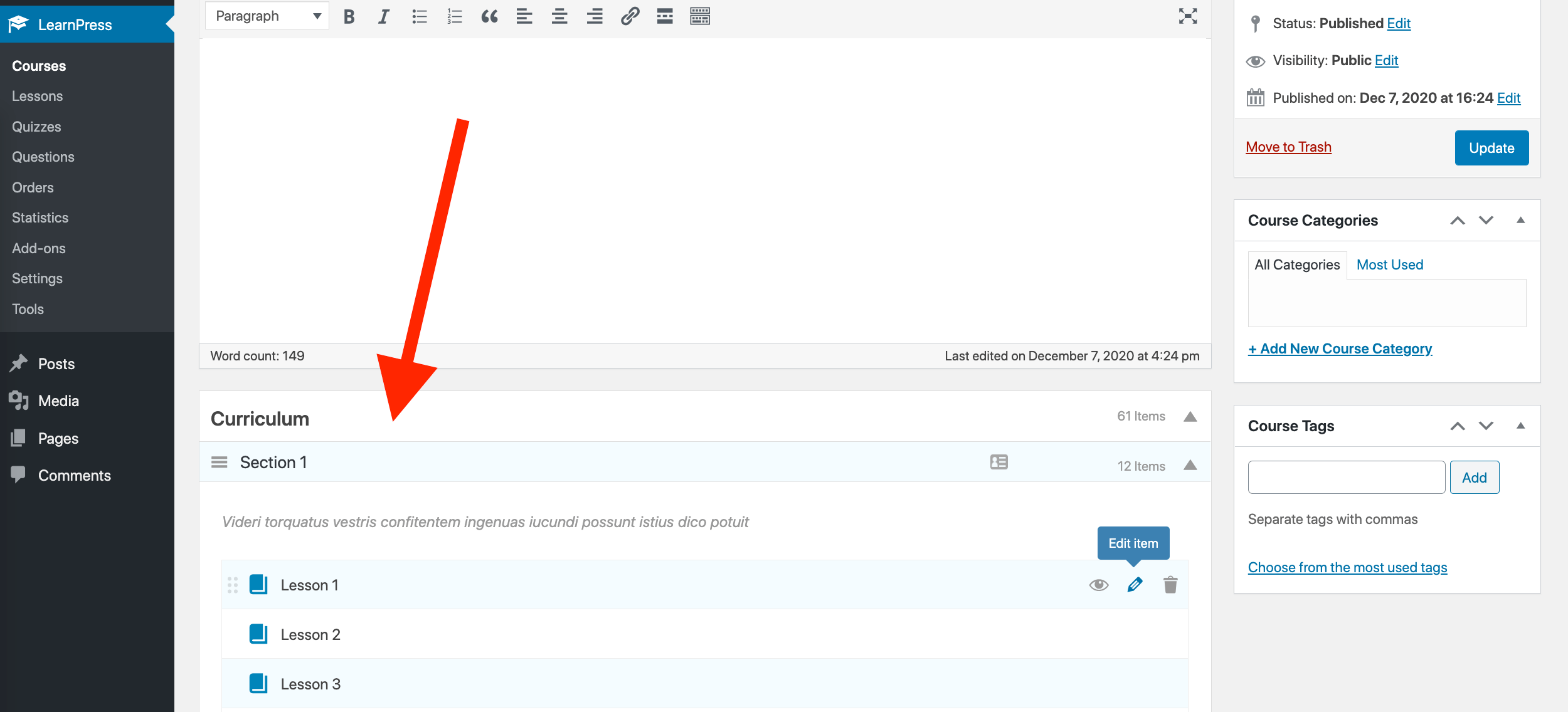
Task: Open Comments in admin menu
Action: pos(75,475)
